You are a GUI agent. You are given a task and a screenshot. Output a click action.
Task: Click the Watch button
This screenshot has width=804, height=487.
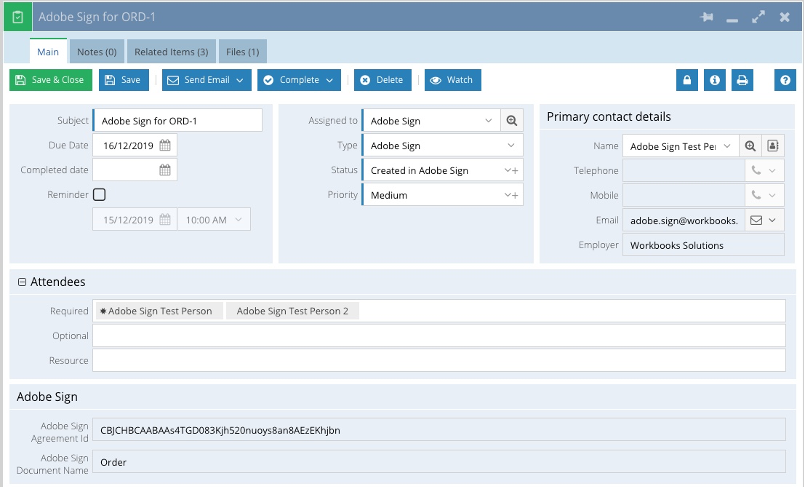(x=453, y=80)
